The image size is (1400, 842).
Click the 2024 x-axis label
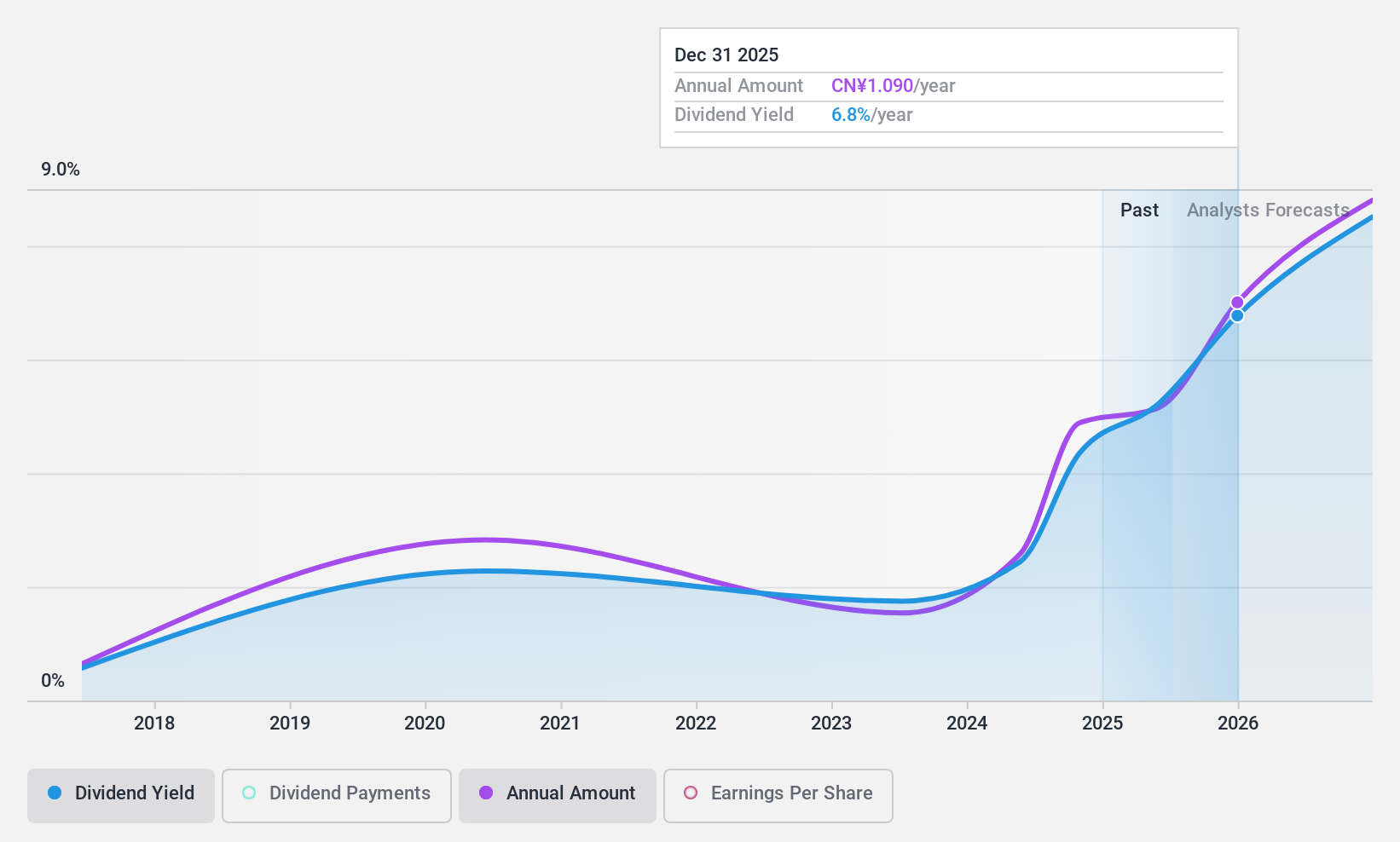[x=967, y=724]
